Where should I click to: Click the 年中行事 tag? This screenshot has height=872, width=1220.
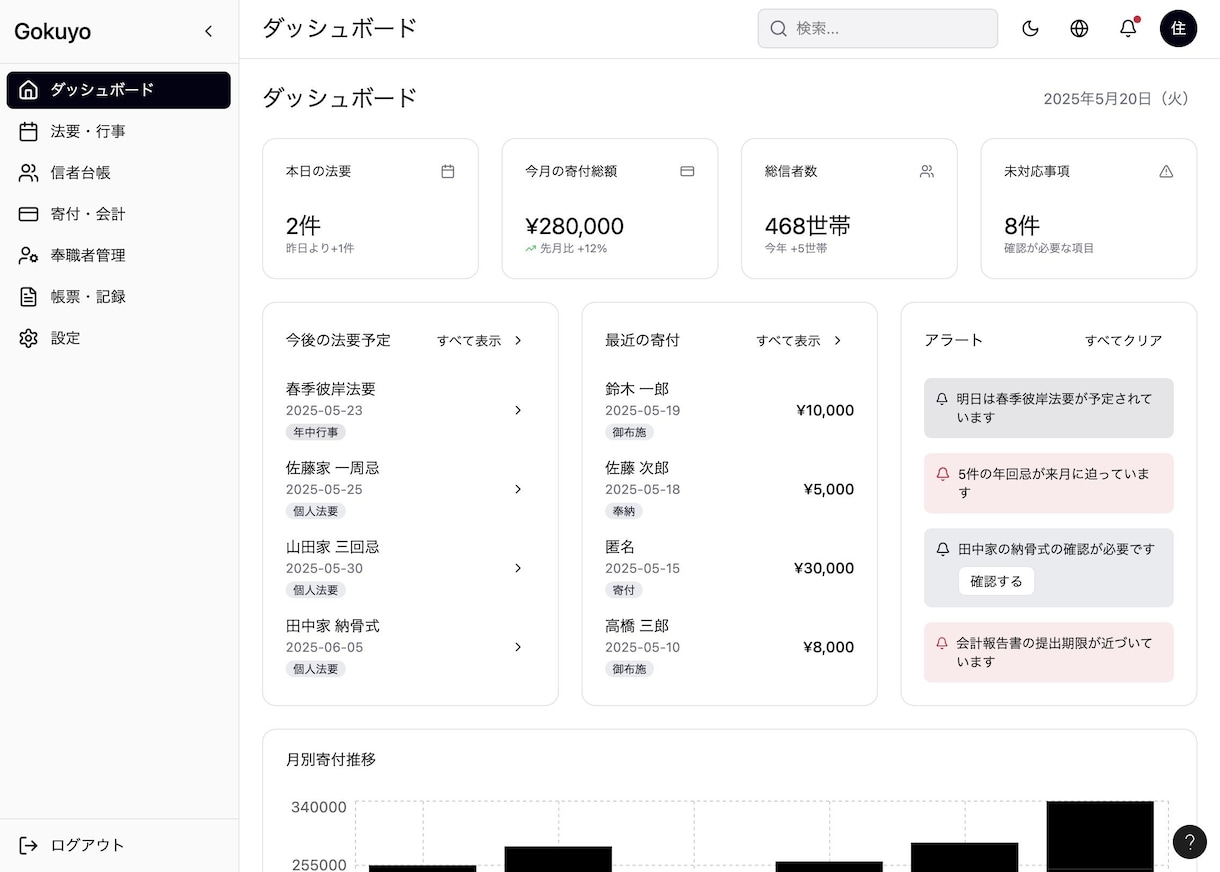[316, 432]
